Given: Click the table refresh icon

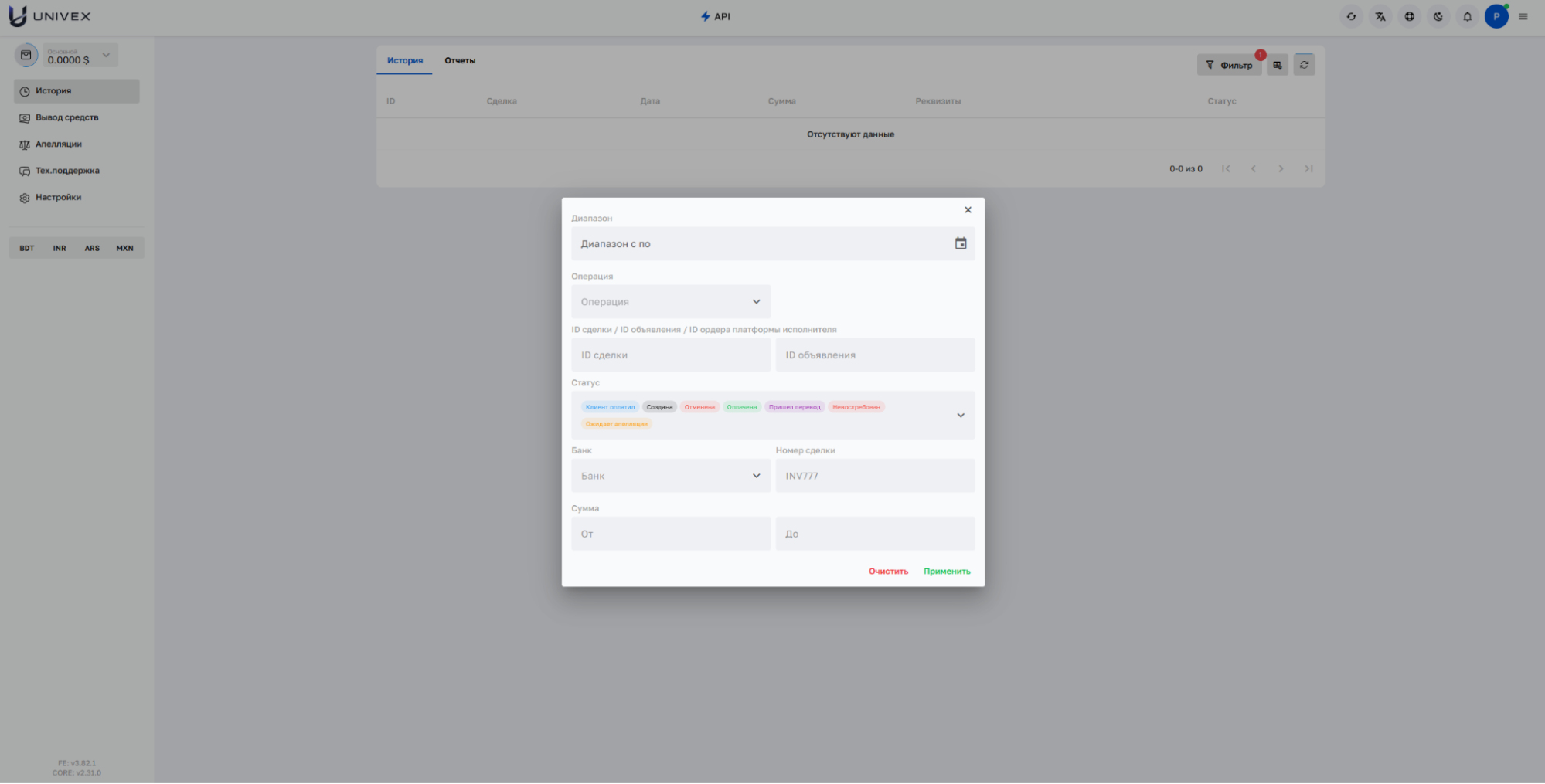Looking at the screenshot, I should (x=1304, y=65).
